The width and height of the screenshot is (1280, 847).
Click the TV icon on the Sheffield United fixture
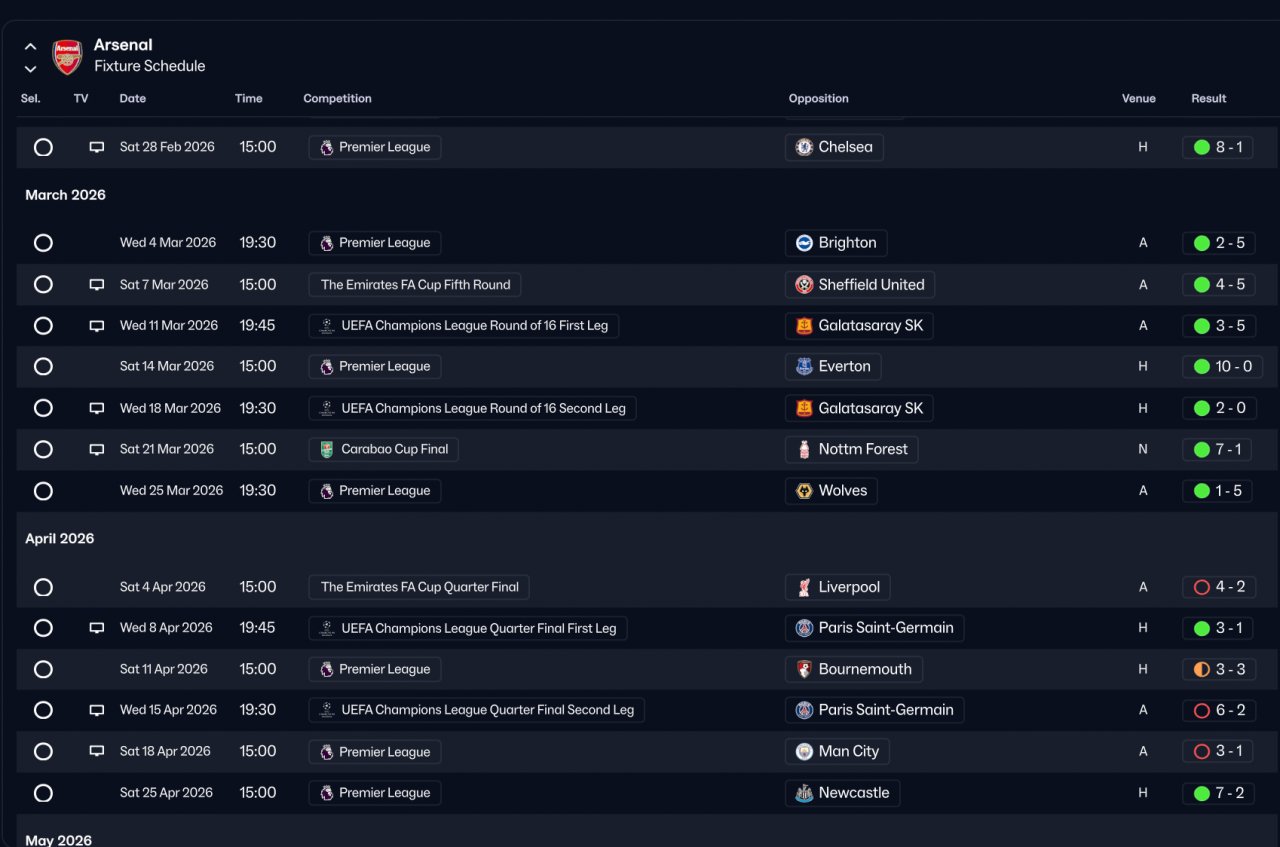coord(97,285)
